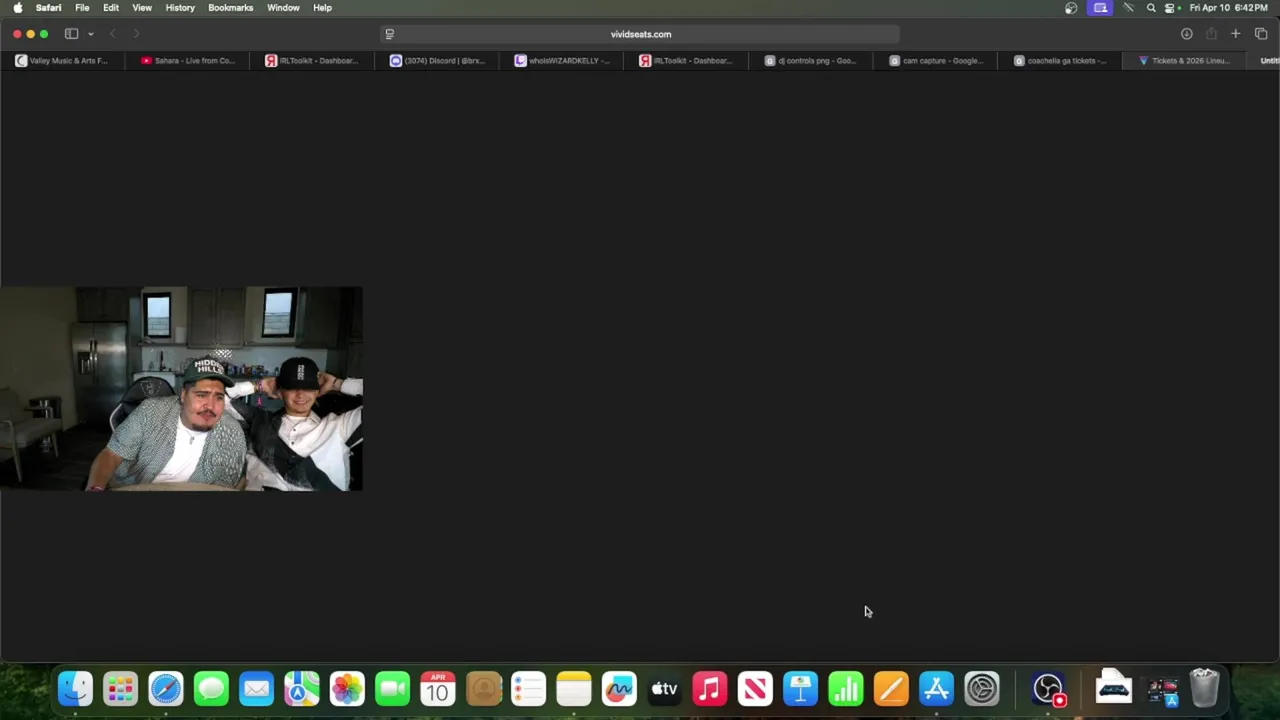Open Messages from the dock
The height and width of the screenshot is (720, 1280).
point(211,689)
